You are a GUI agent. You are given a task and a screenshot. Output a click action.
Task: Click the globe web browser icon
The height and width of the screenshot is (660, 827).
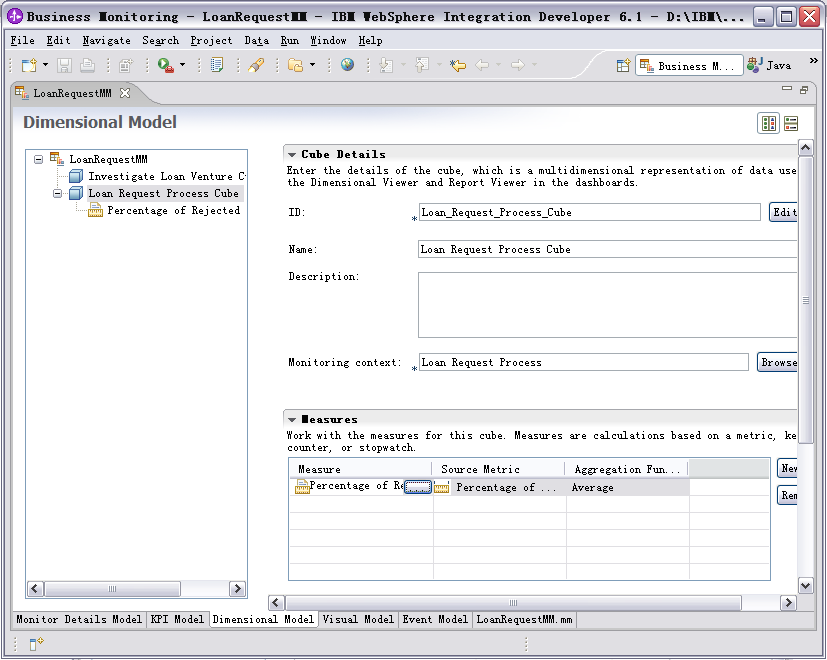coord(347,65)
